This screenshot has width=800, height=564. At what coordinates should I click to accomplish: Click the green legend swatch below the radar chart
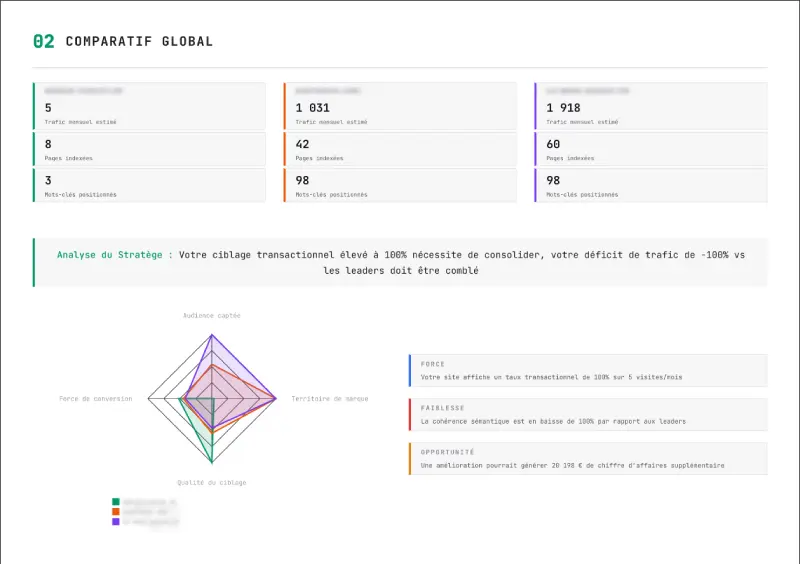pos(116,502)
